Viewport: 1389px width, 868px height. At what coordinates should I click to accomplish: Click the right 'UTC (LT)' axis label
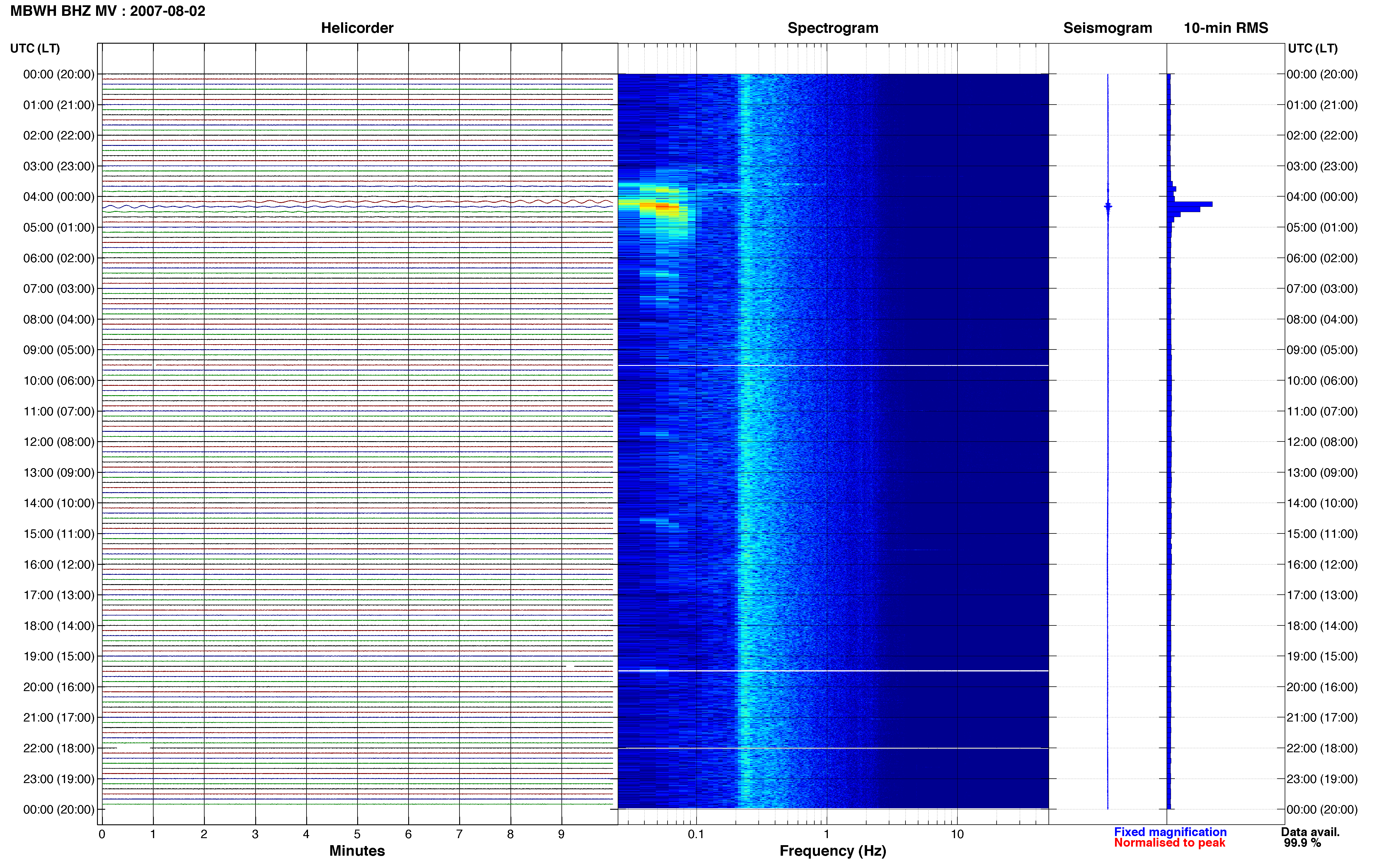point(1313,48)
